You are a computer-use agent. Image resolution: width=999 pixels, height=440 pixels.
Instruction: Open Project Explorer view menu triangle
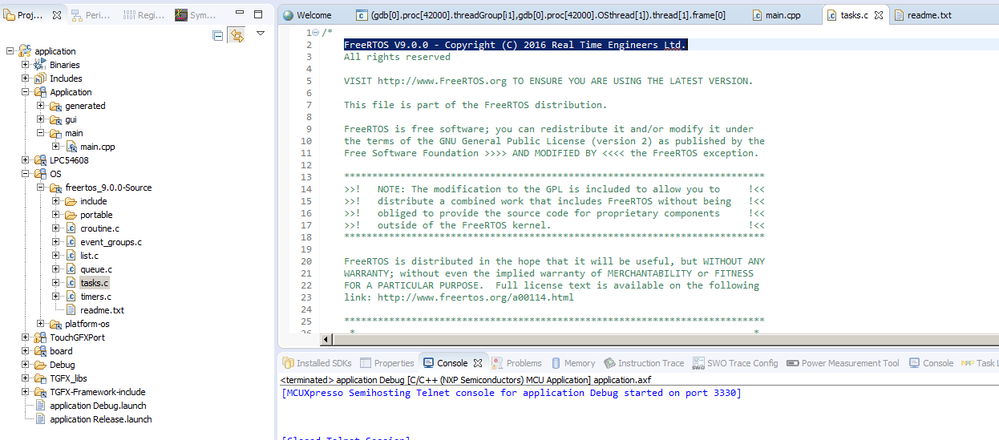pos(260,33)
